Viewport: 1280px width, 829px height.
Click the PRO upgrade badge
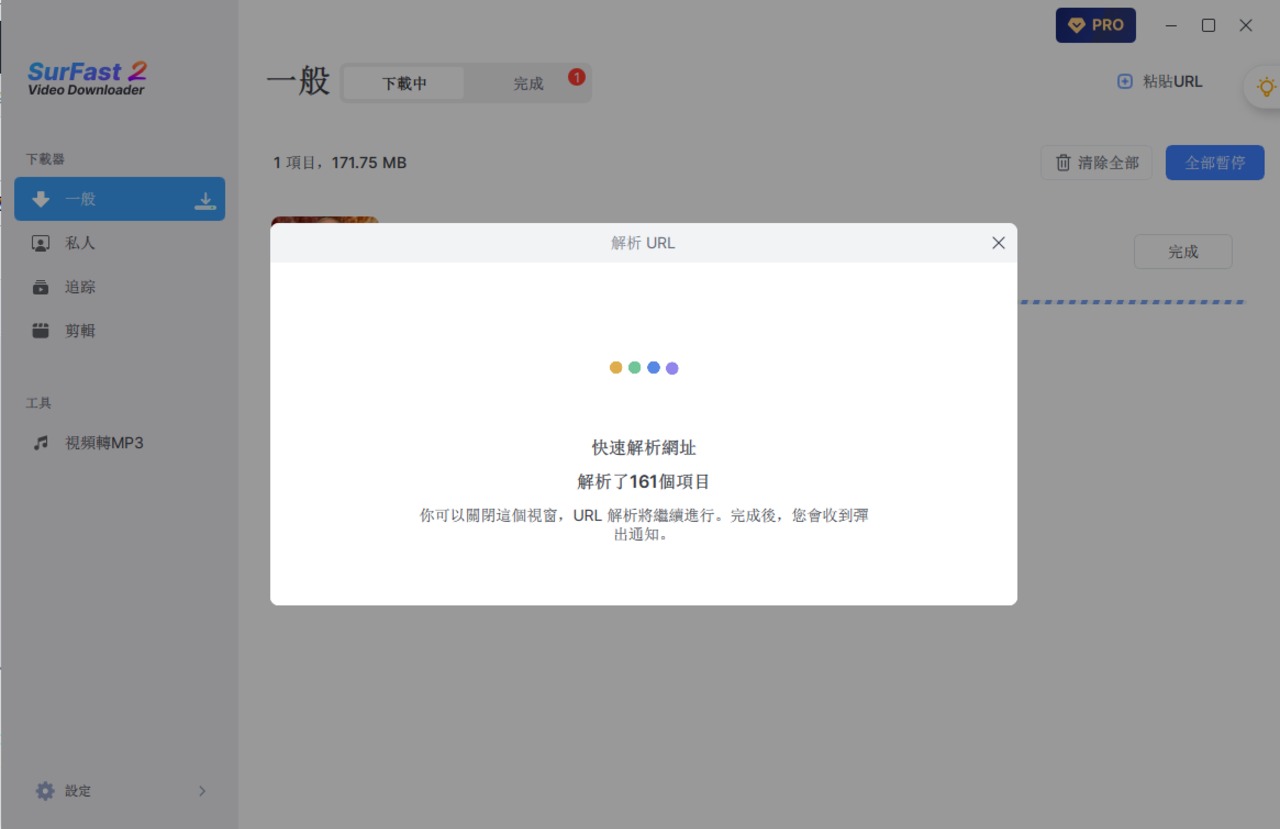click(x=1095, y=25)
